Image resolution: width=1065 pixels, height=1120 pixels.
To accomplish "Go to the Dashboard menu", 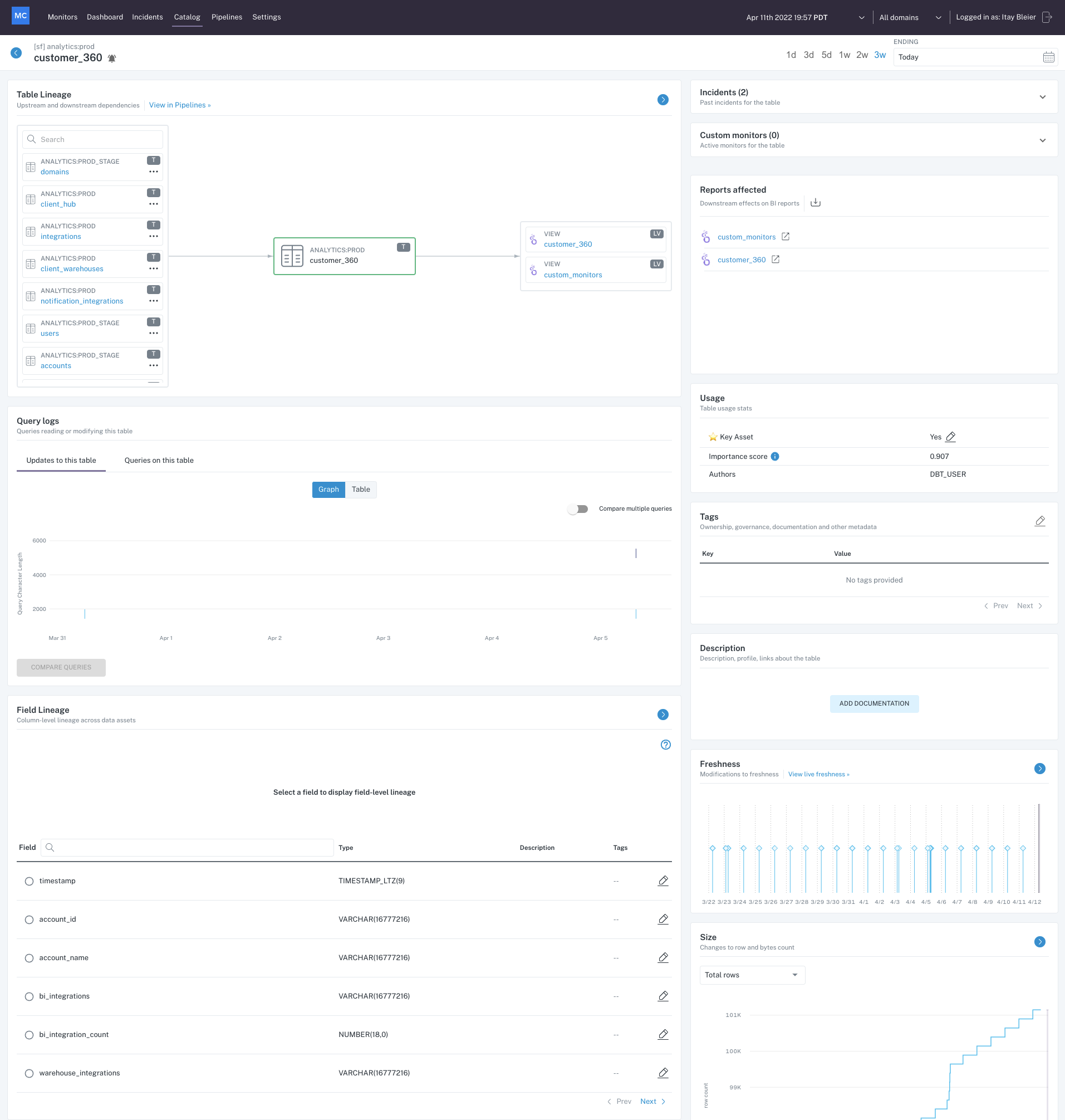I will [105, 17].
